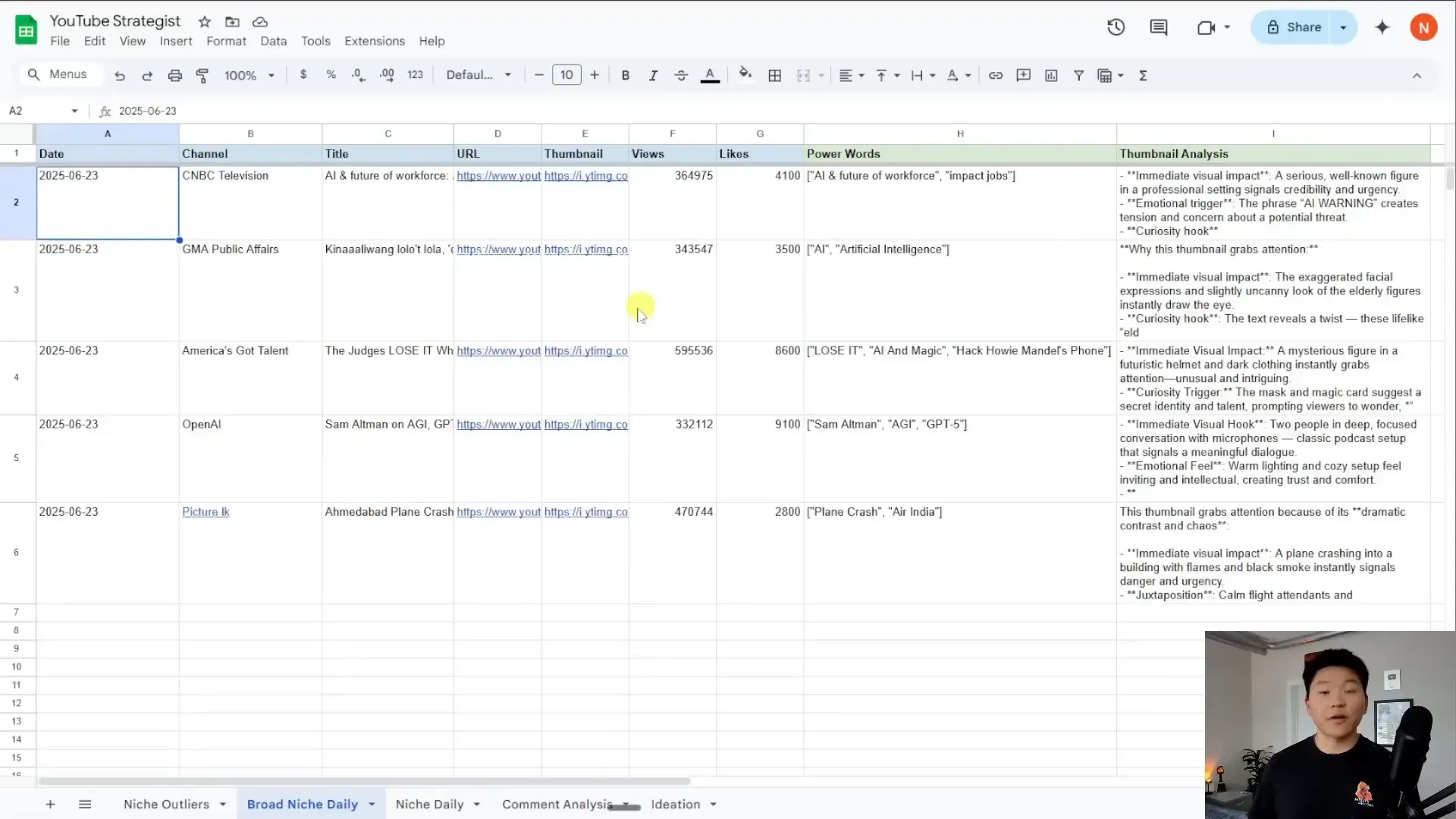The image size is (1456, 819).
Task: Edit the font size field
Action: coord(566,75)
